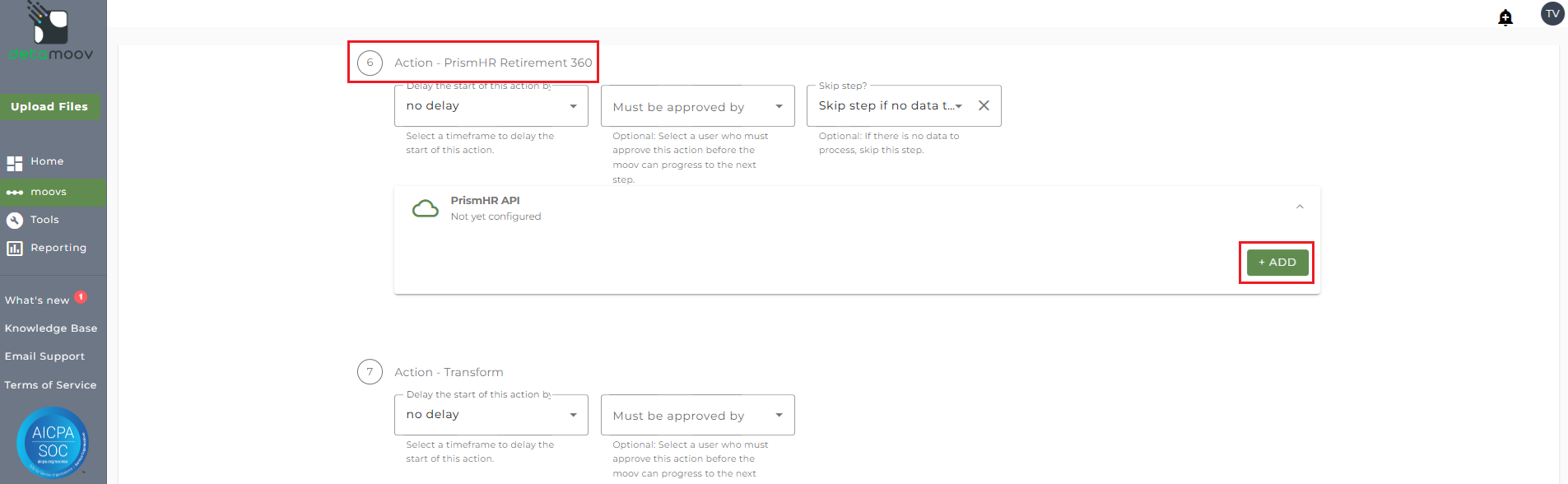This screenshot has height=484, width=1568.
Task: Clear the Skip step selection
Action: [x=984, y=105]
